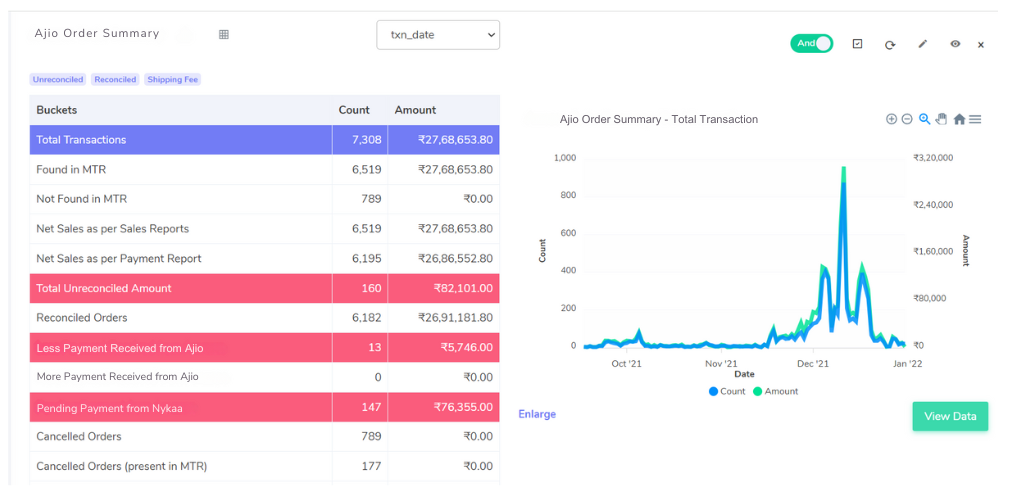Click the 7,308 total transactions count
Image resolution: width=1009 pixels, height=504 pixels.
coord(367,140)
